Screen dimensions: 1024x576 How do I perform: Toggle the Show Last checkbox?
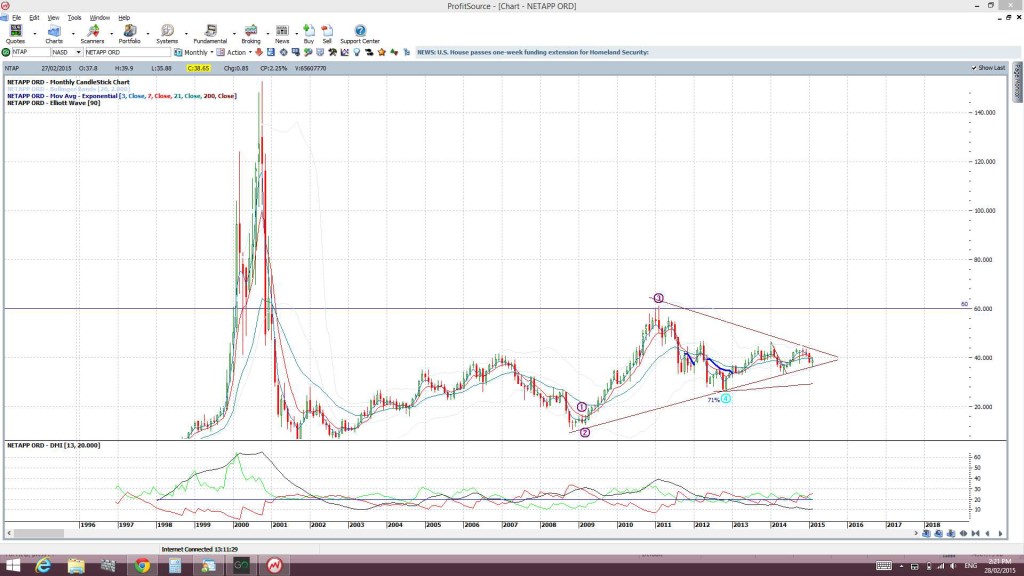974,68
